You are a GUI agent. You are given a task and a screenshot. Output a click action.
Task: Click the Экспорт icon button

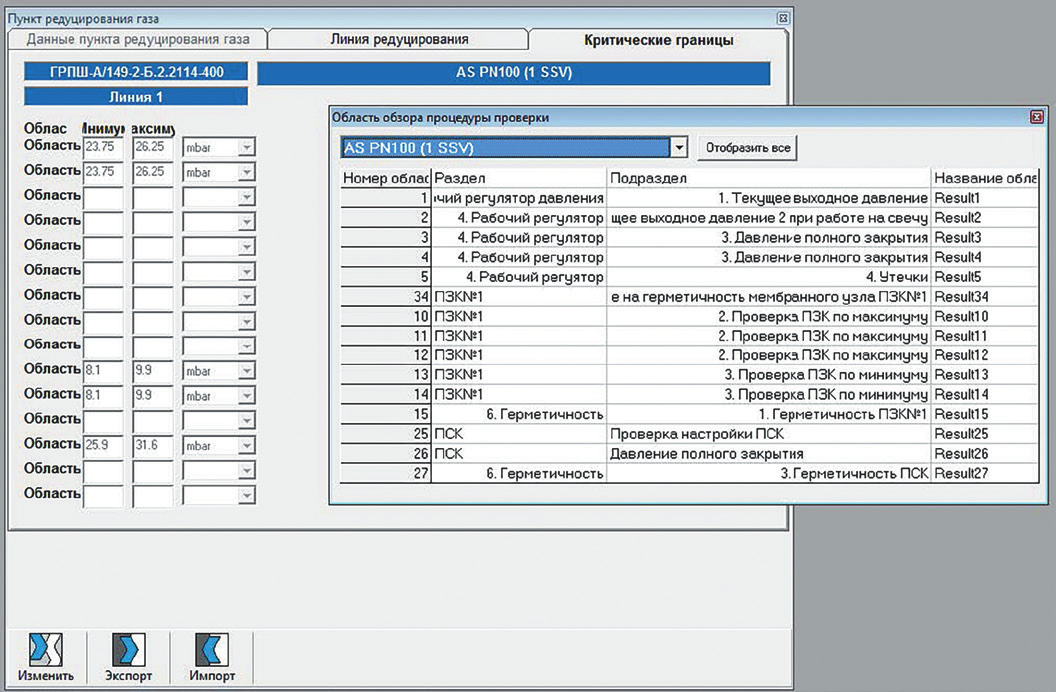[129, 656]
